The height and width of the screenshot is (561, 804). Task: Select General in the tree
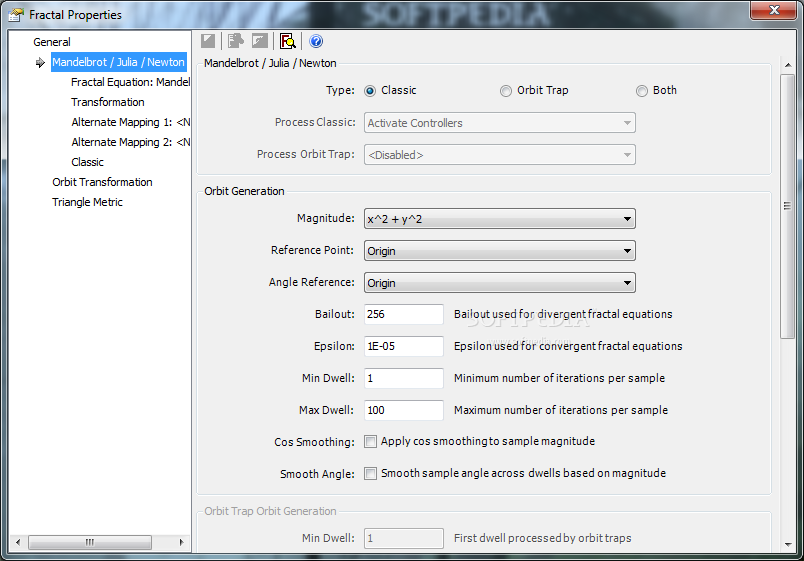tap(52, 42)
